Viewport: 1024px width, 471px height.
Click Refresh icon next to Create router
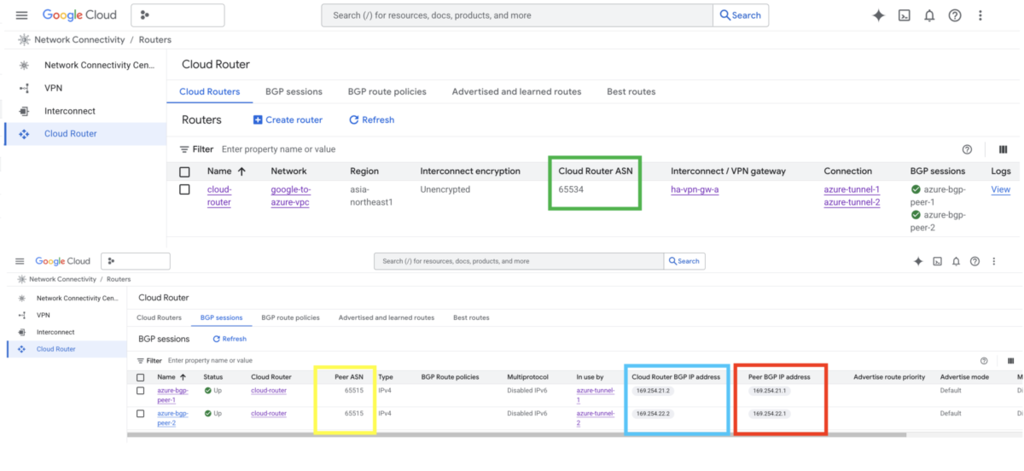coord(354,120)
